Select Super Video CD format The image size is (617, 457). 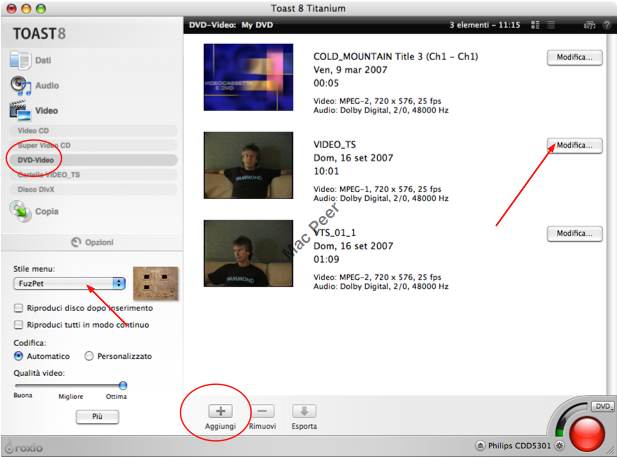click(92, 145)
